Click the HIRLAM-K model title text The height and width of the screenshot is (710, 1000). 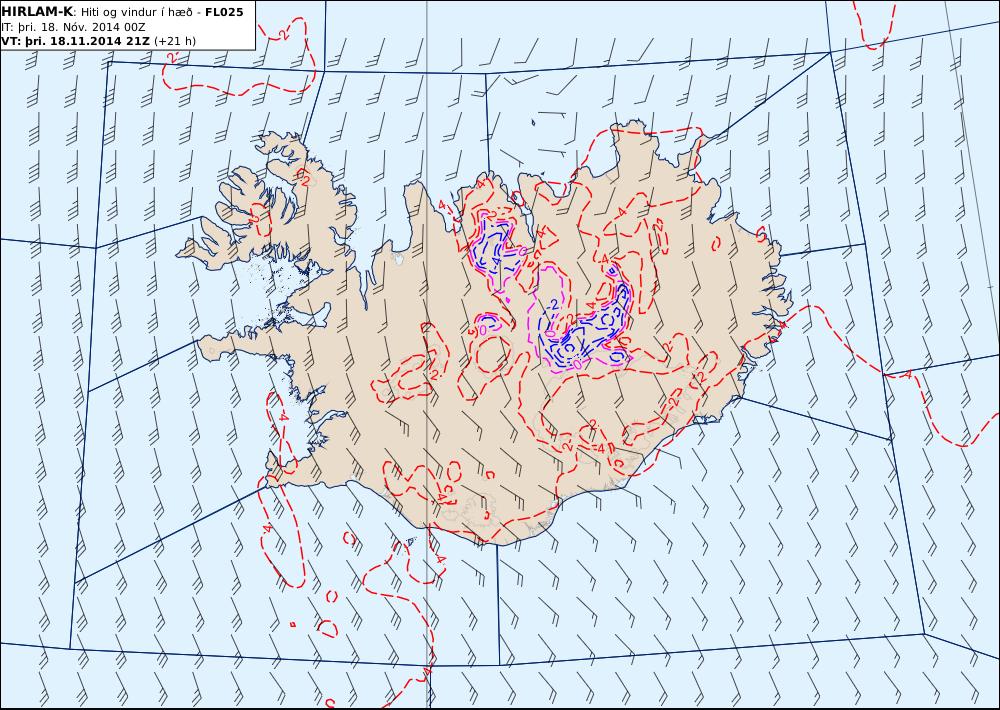(x=37, y=12)
